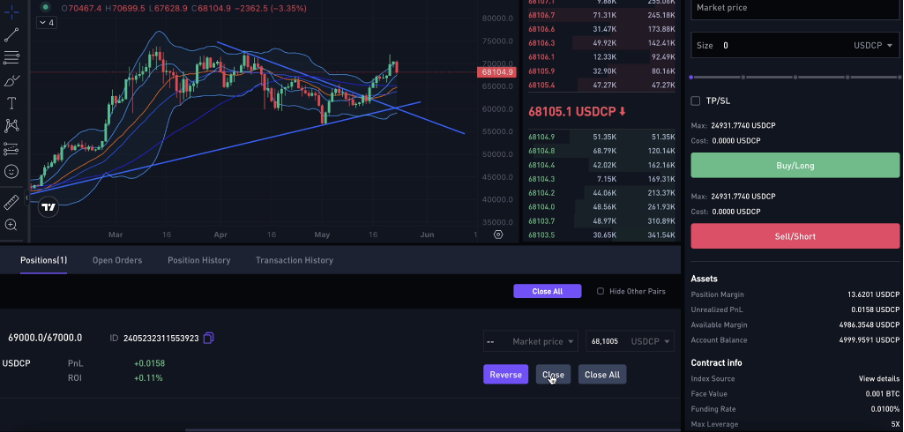Viewport: 904px width, 432px height.
Task: Open the Transaction History tab
Action: pos(294,260)
